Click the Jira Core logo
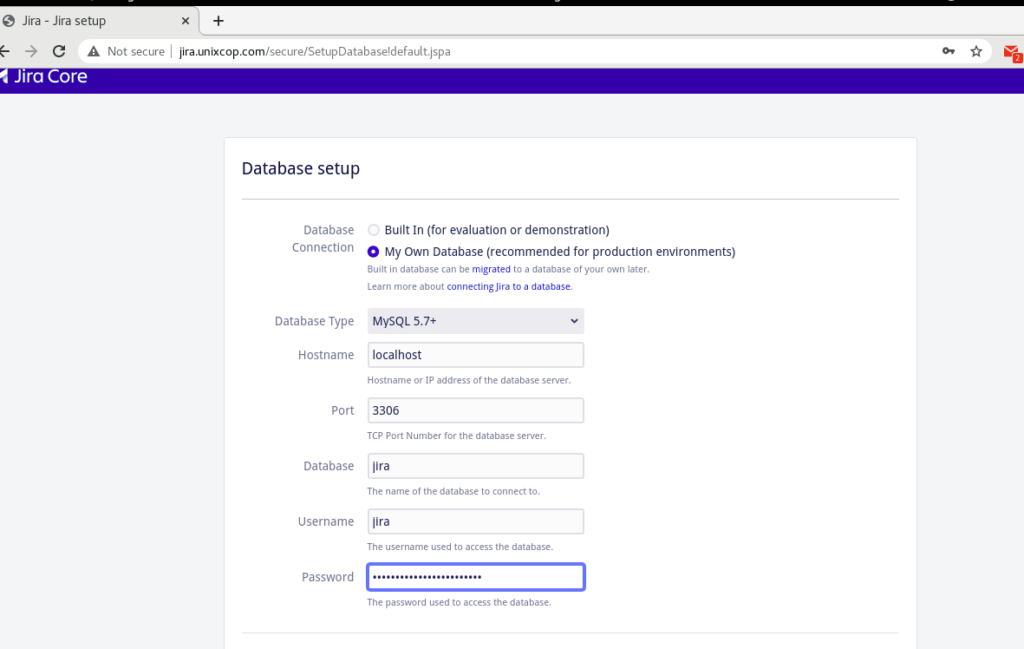 44,76
